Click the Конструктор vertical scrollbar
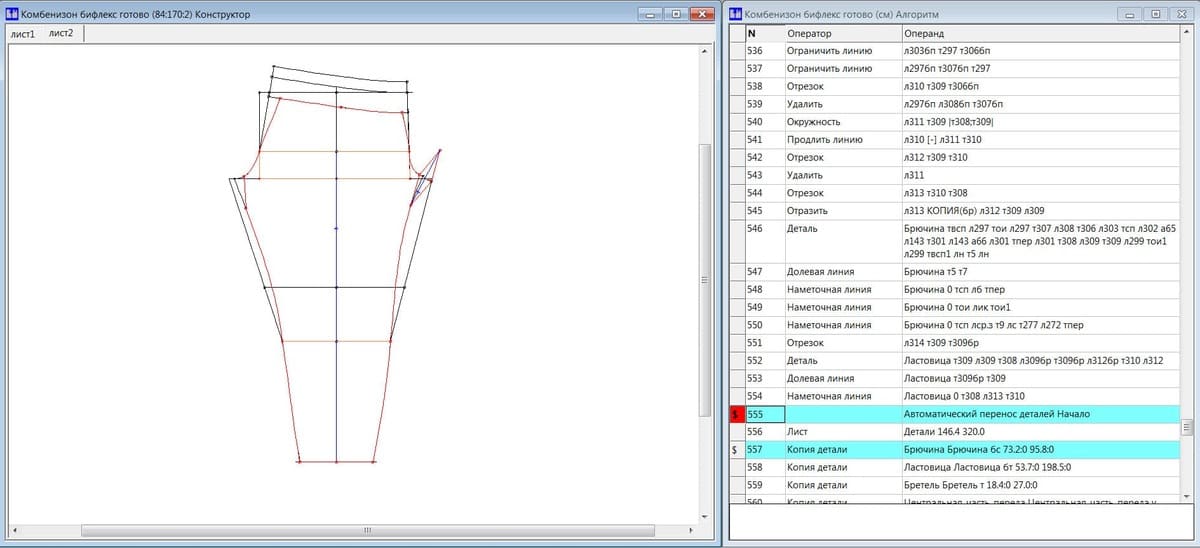This screenshot has height=548, width=1200. pos(706,284)
